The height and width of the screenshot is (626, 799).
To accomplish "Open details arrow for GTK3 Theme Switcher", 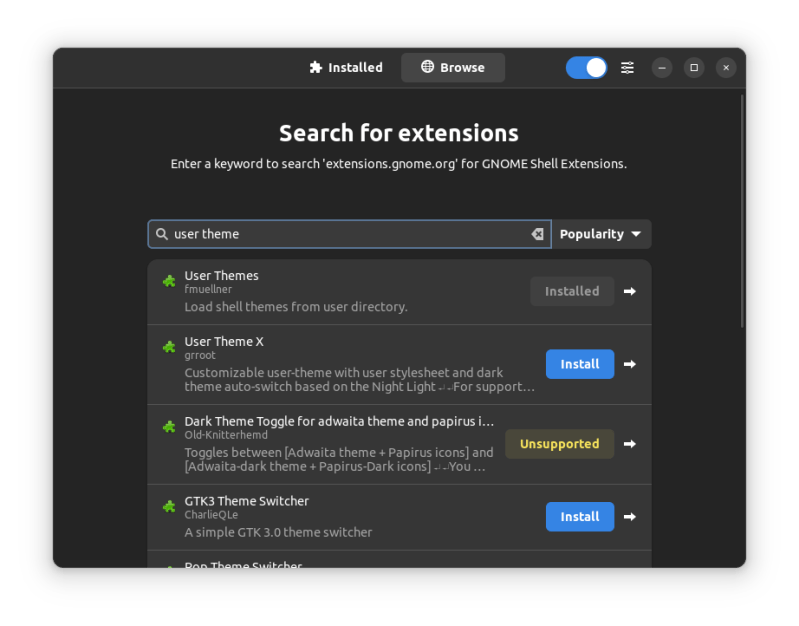I will (630, 517).
